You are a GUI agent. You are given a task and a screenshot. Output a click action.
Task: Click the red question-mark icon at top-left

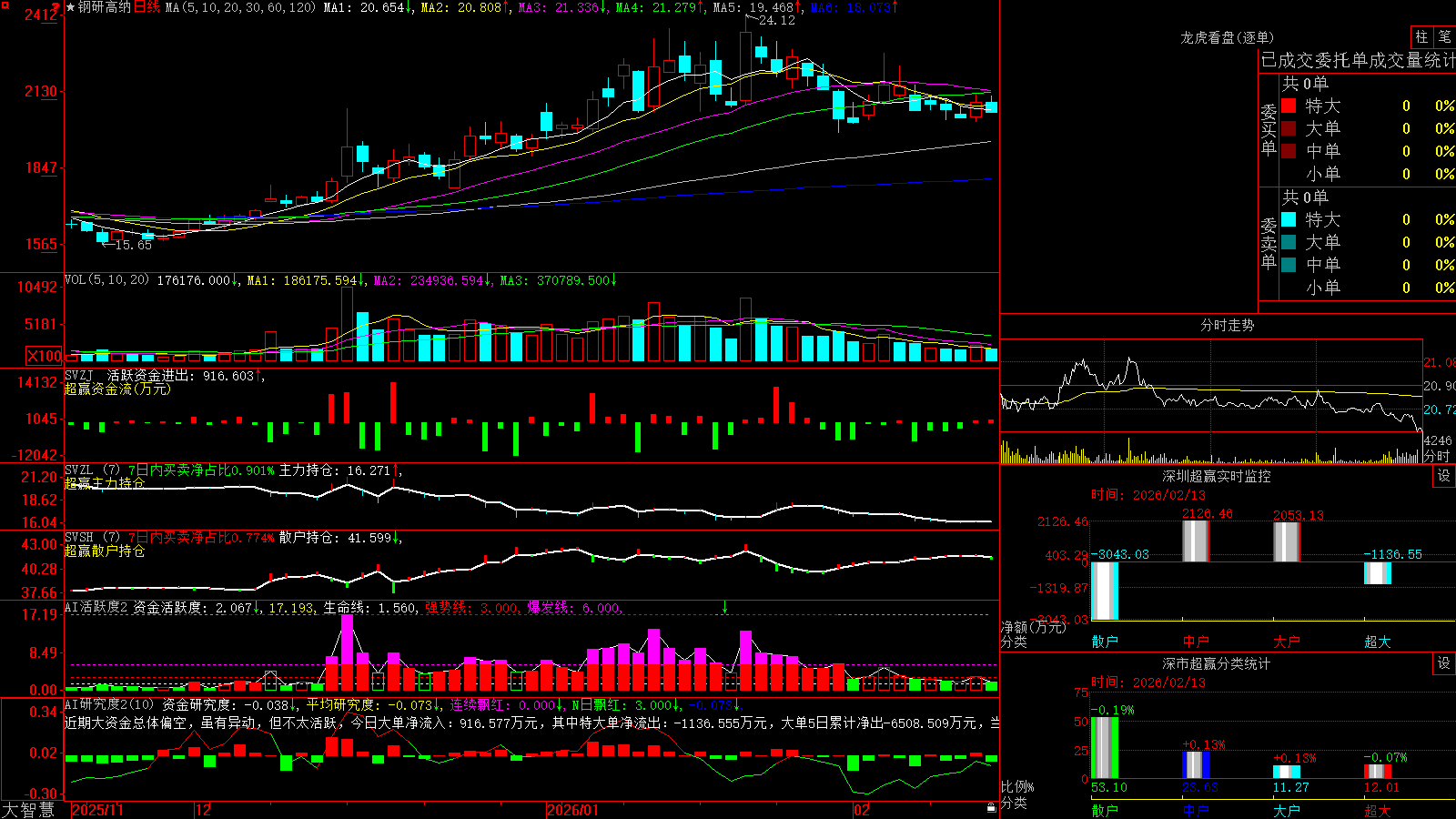pos(55,8)
